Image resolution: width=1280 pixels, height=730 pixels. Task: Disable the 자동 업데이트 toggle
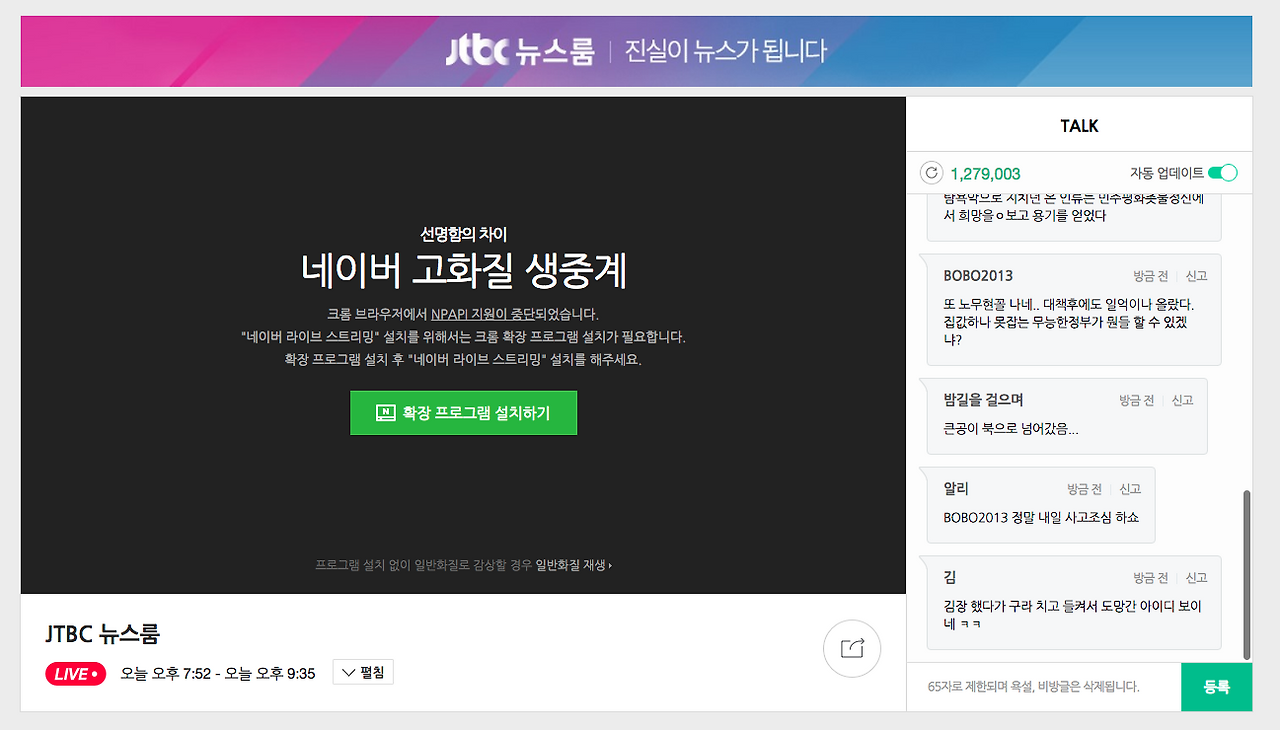[1221, 172]
